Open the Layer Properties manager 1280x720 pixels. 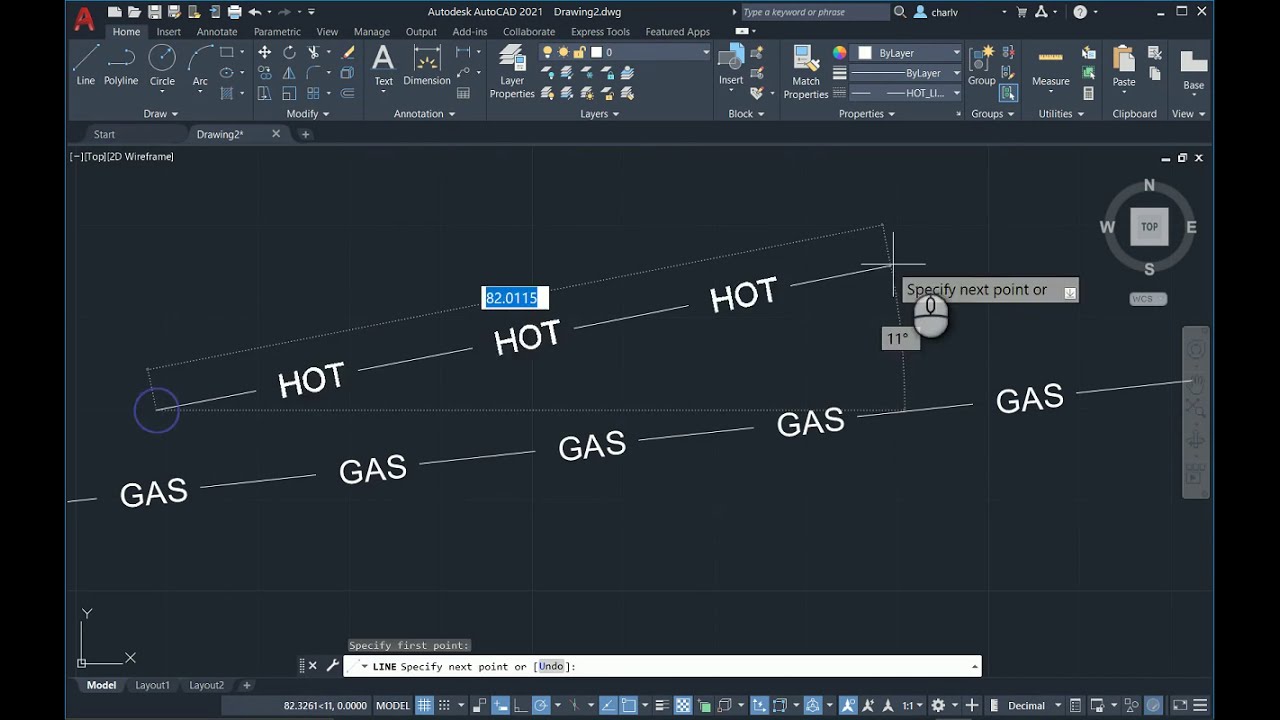pyautogui.click(x=512, y=72)
